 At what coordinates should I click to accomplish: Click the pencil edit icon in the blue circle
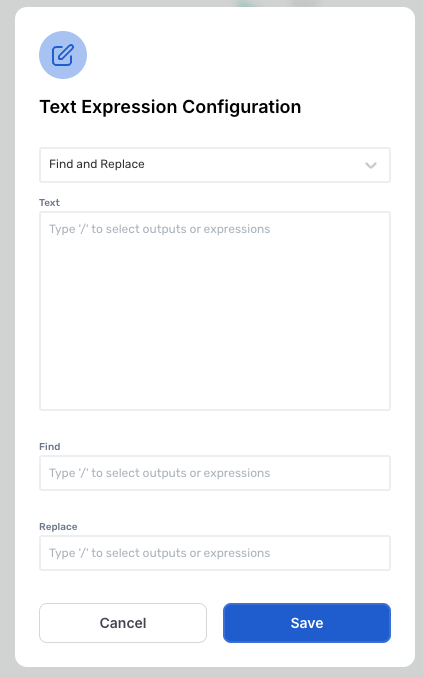click(x=63, y=55)
